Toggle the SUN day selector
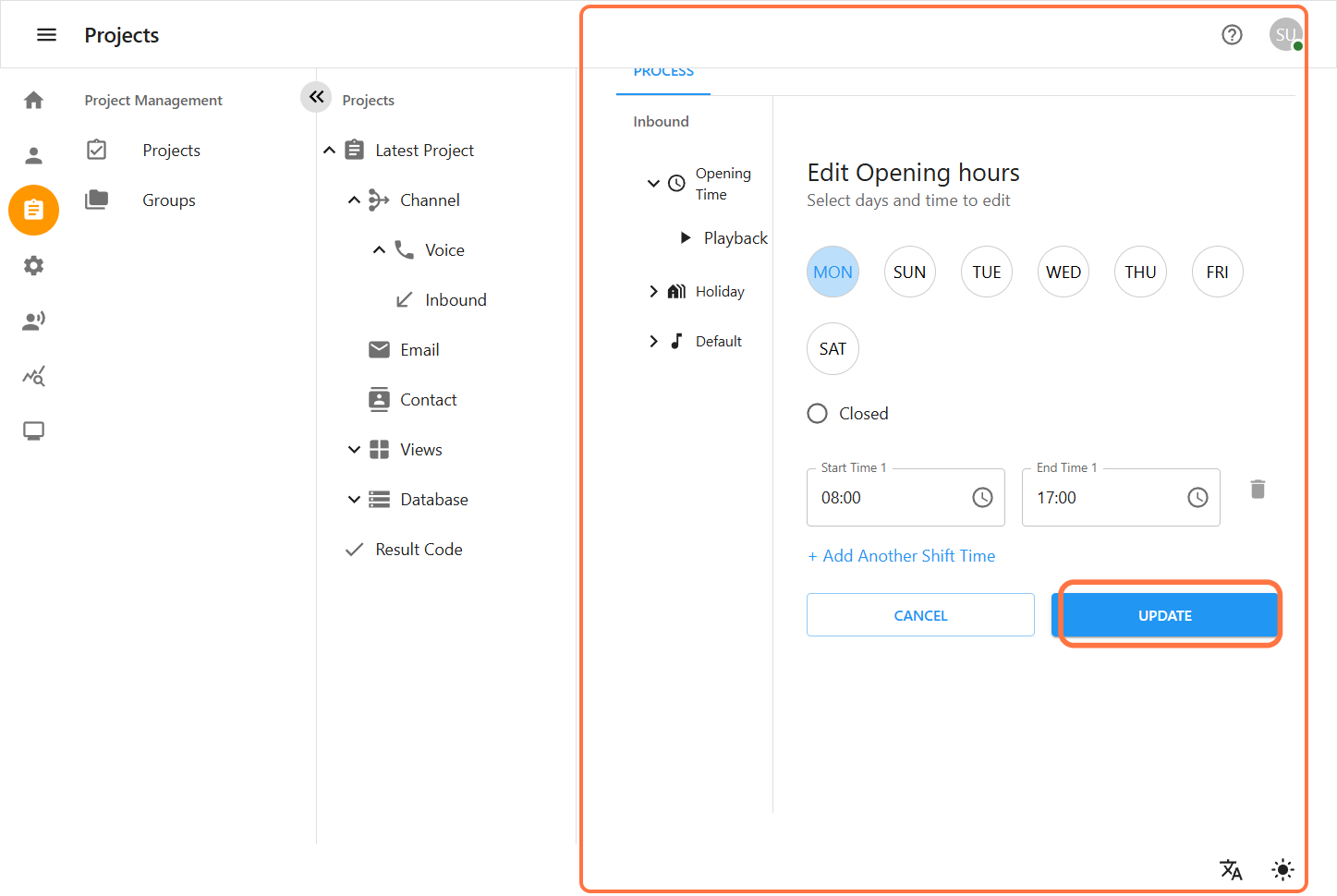The image size is (1337, 896). coord(909,272)
